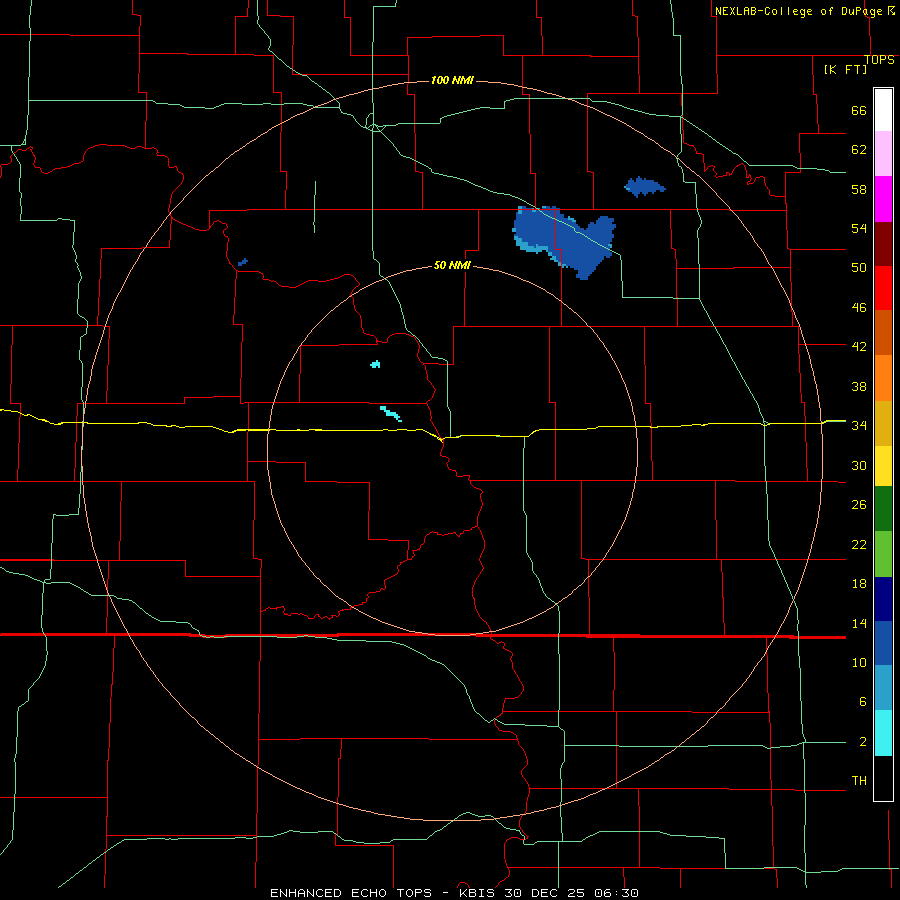Click the "[K FT]" units label
This screenshot has height=900, width=900.
845,69
